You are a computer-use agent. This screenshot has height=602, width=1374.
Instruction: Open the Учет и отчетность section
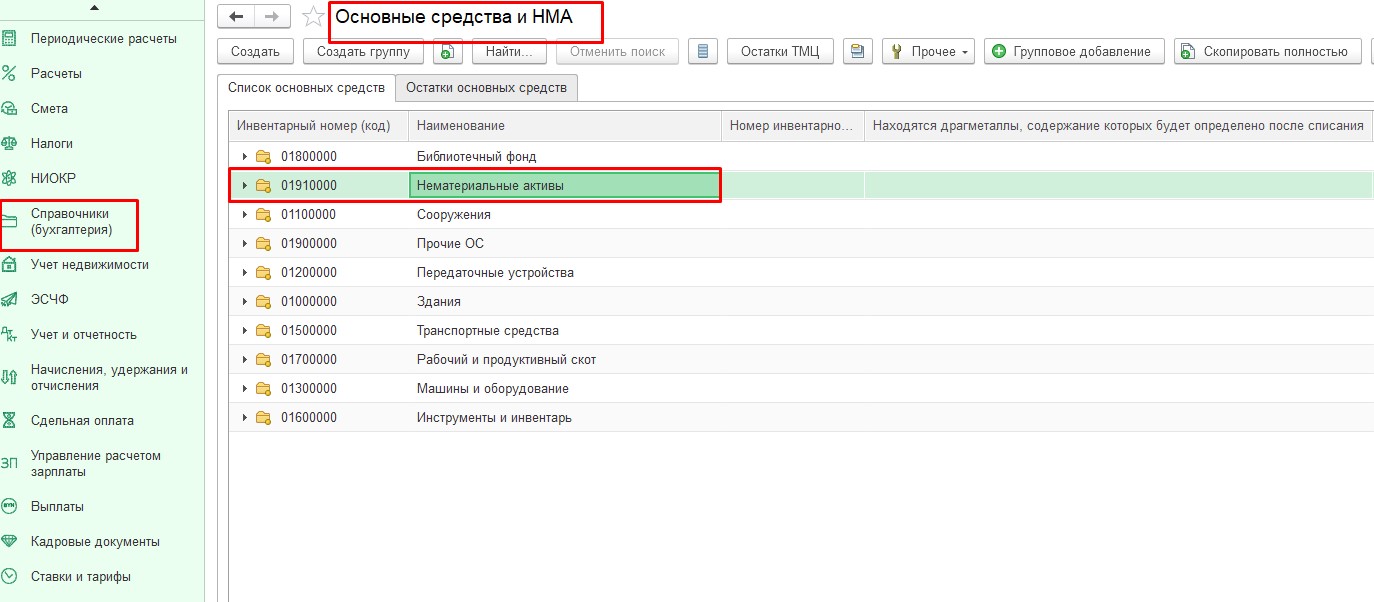[x=84, y=334]
